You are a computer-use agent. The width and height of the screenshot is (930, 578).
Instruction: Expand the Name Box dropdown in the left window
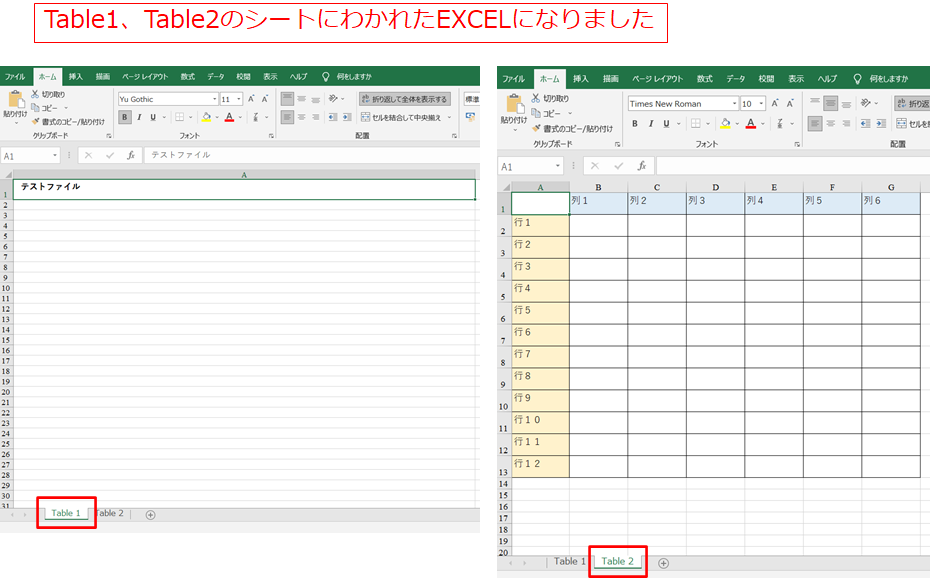click(x=55, y=156)
